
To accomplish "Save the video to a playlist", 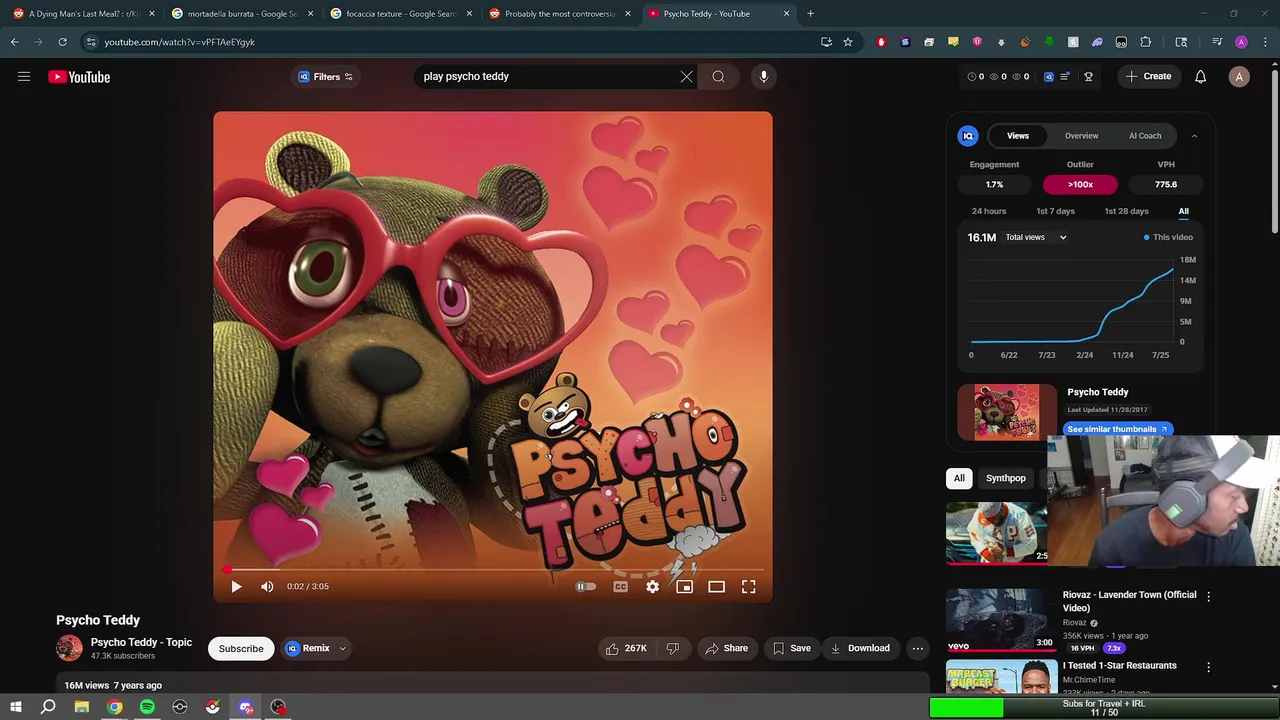I will [791, 648].
